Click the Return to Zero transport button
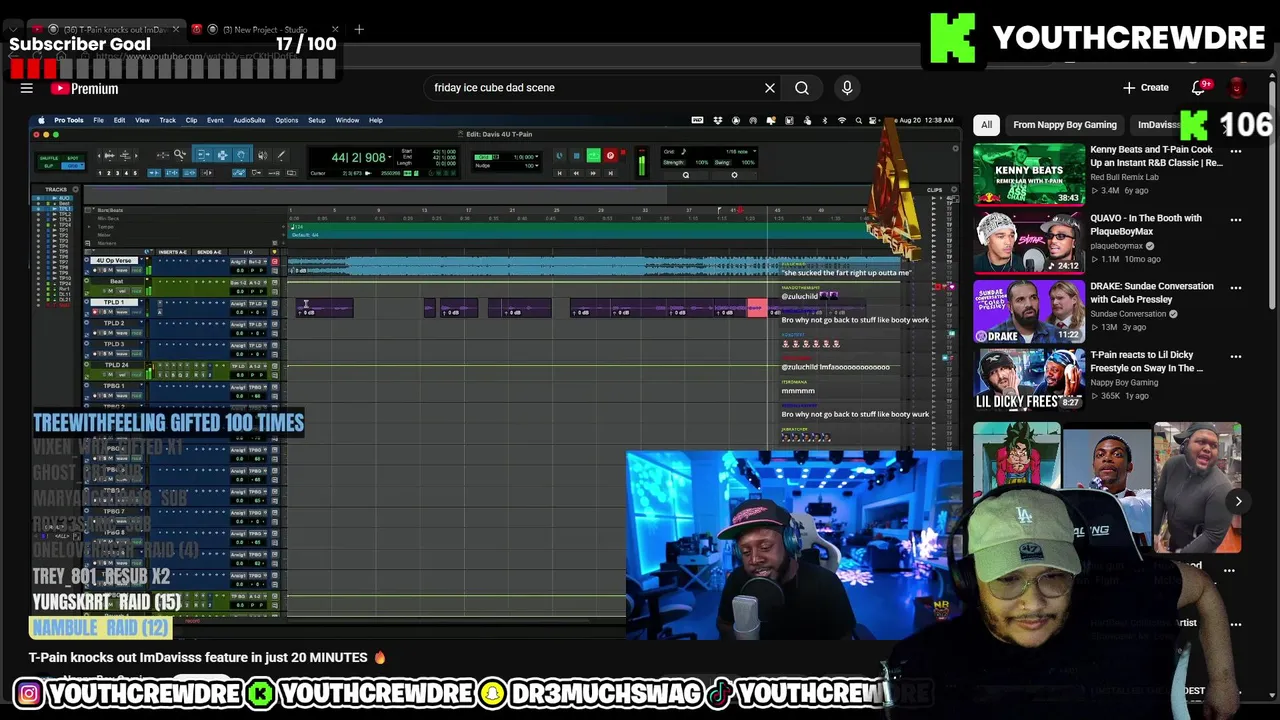This screenshot has height=720, width=1280. coord(559,173)
